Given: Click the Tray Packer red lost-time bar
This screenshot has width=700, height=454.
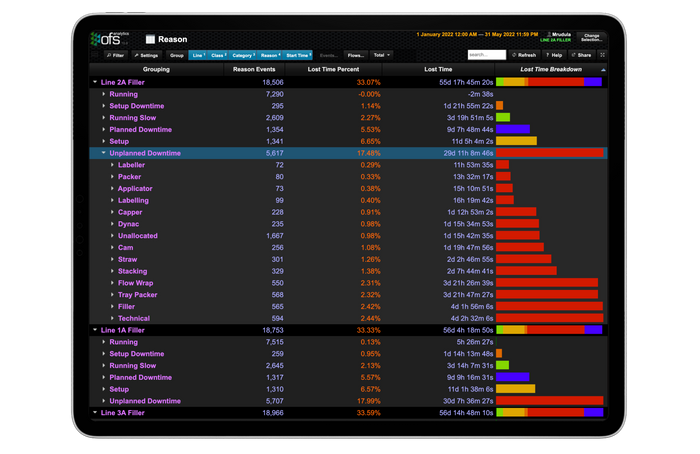Looking at the screenshot, I should tap(546, 295).
